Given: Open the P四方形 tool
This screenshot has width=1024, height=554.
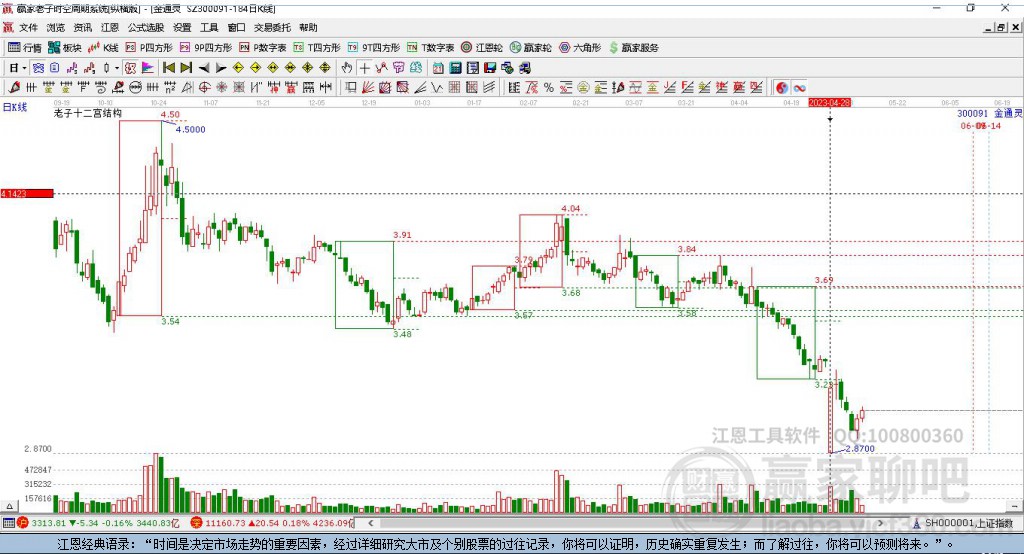Looking at the screenshot, I should (149, 48).
